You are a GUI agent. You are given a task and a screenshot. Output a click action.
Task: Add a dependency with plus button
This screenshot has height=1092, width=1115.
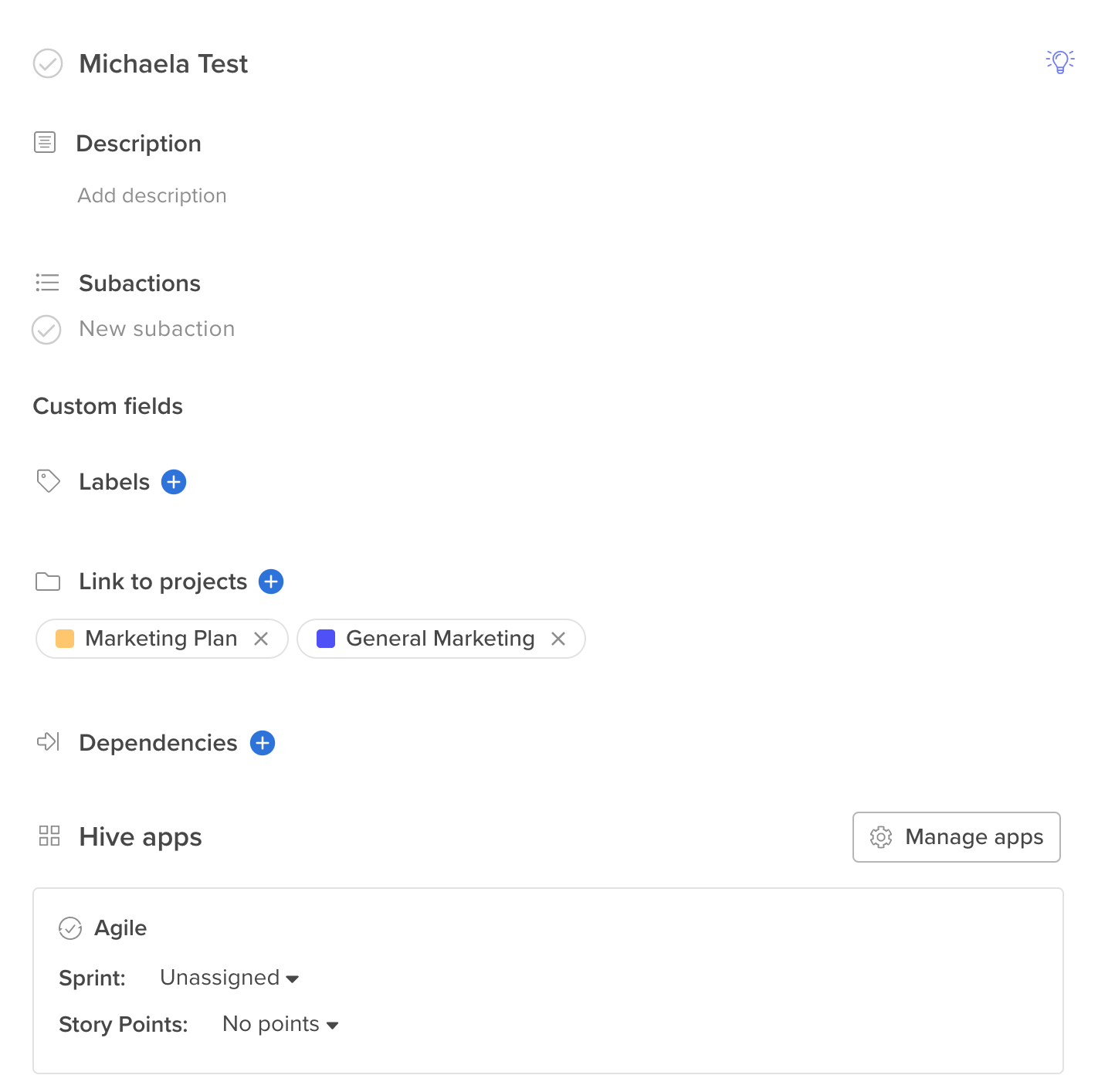[263, 743]
